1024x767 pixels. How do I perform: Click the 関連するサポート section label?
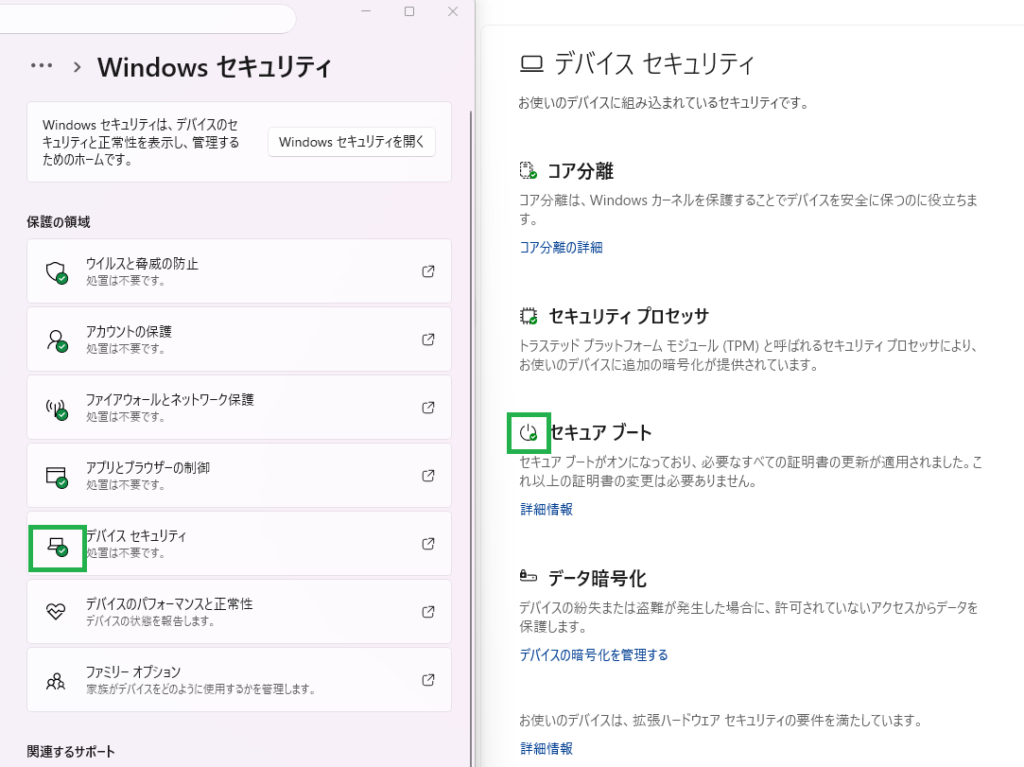coord(71,751)
